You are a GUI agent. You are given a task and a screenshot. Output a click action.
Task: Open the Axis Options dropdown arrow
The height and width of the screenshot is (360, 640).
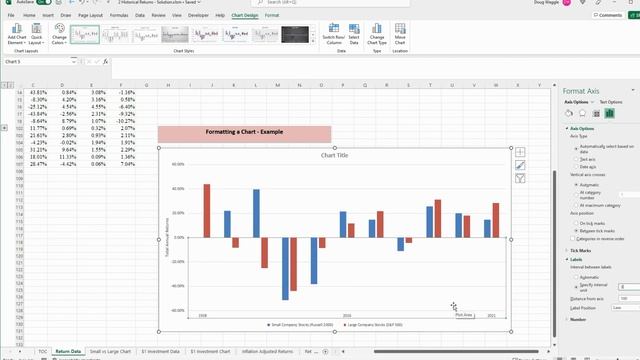click(x=592, y=102)
